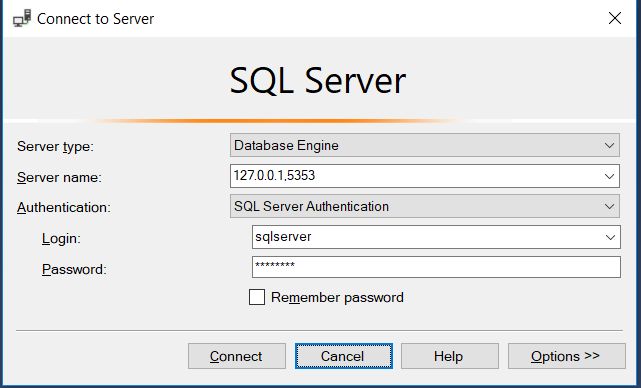The width and height of the screenshot is (641, 388).
Task: Click the Server type label
Action: coord(55,146)
